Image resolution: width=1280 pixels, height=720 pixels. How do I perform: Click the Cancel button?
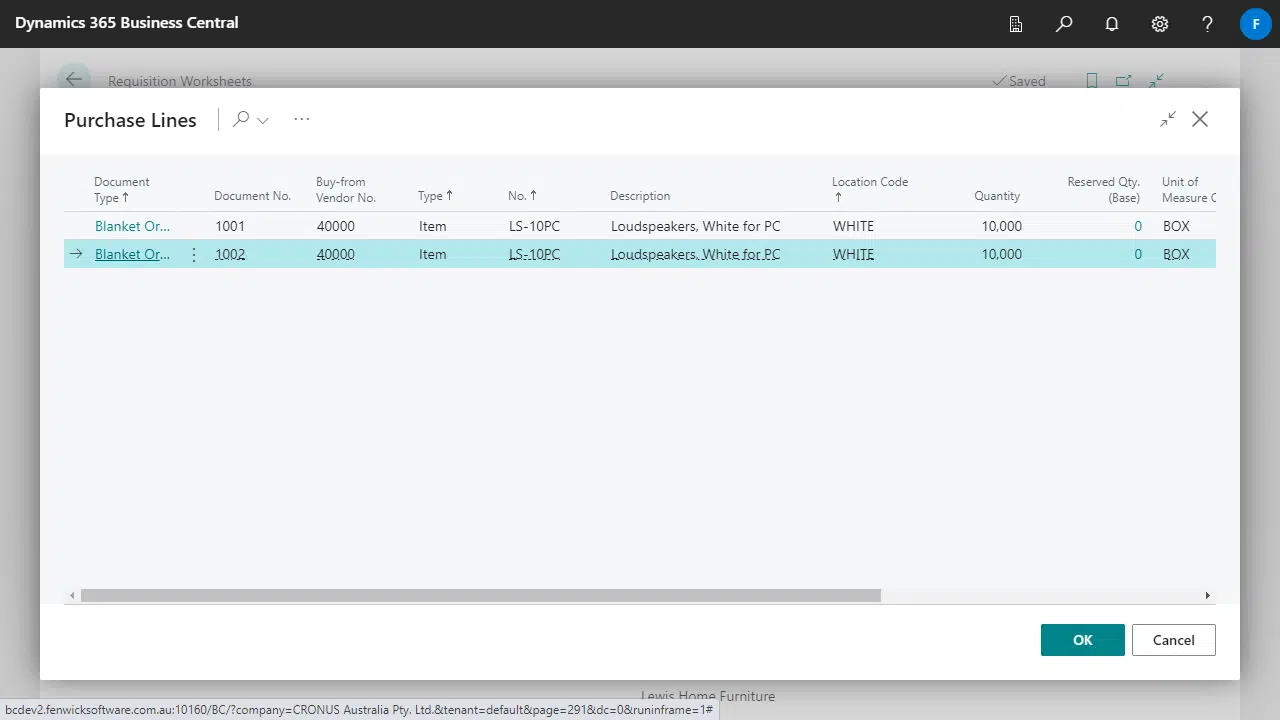pos(1174,640)
